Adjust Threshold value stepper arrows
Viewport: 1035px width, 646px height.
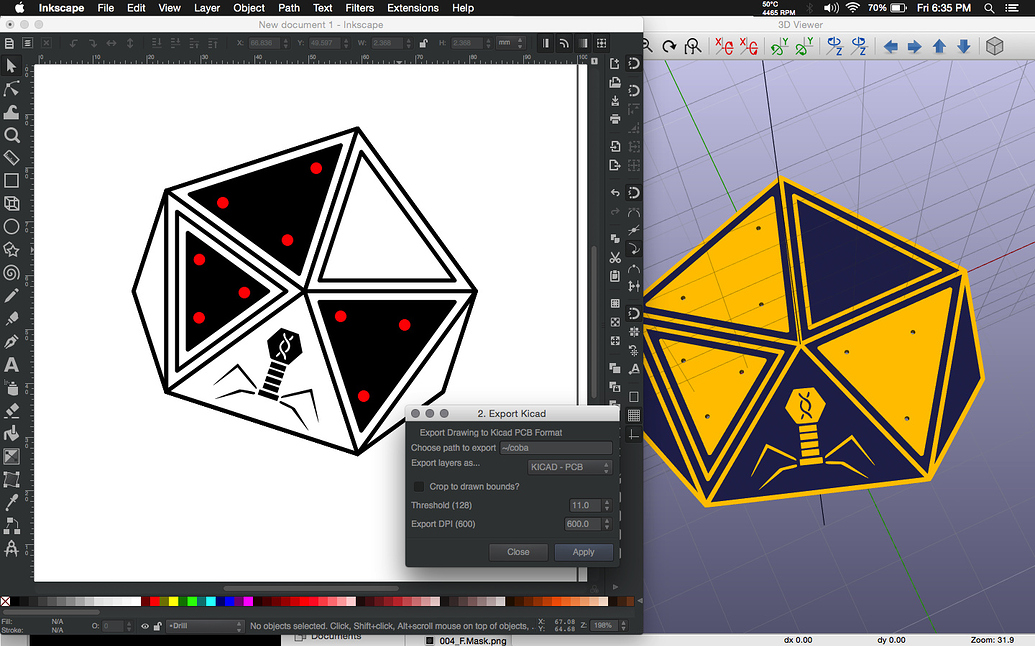click(607, 505)
